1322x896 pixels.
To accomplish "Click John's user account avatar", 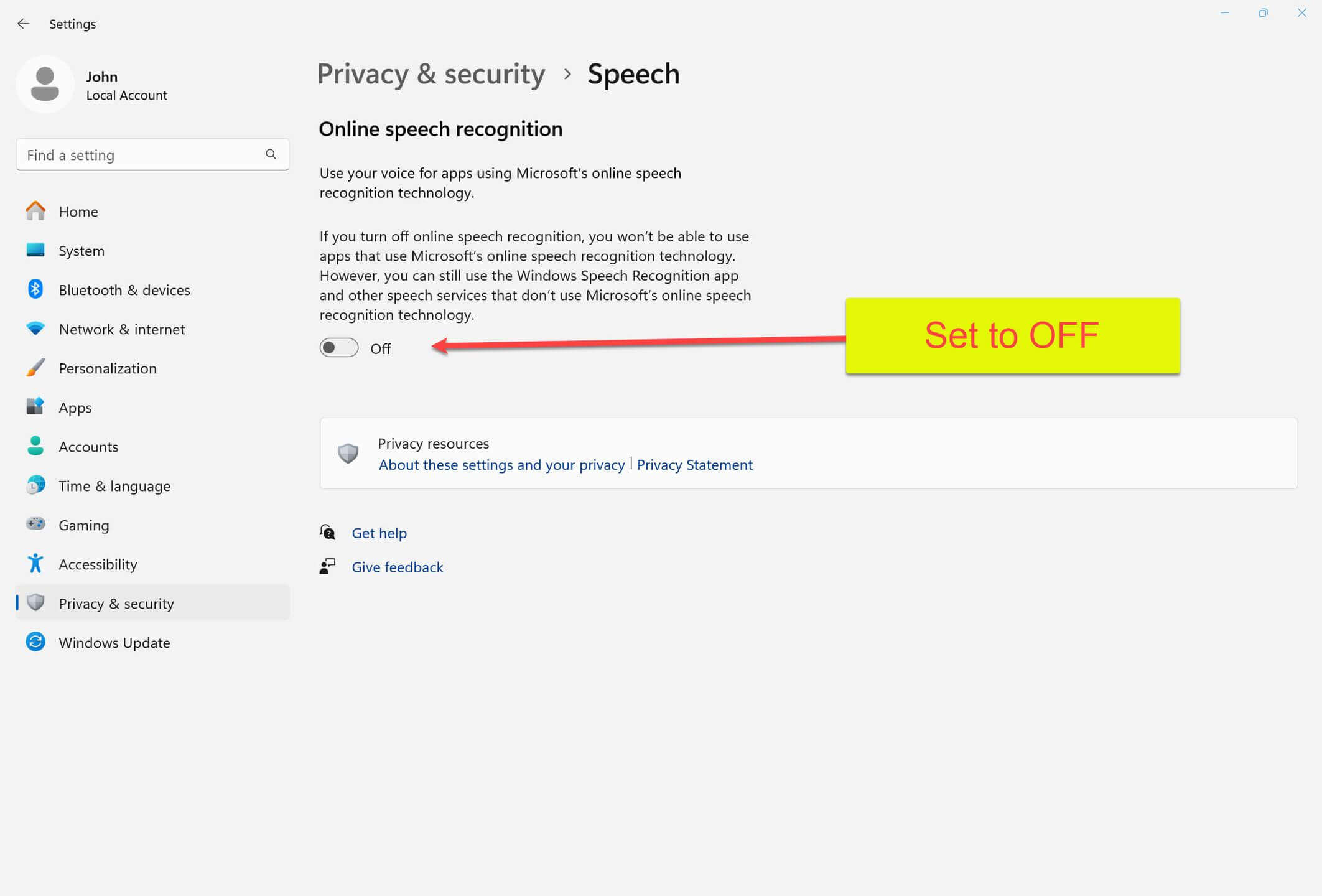I will click(45, 85).
